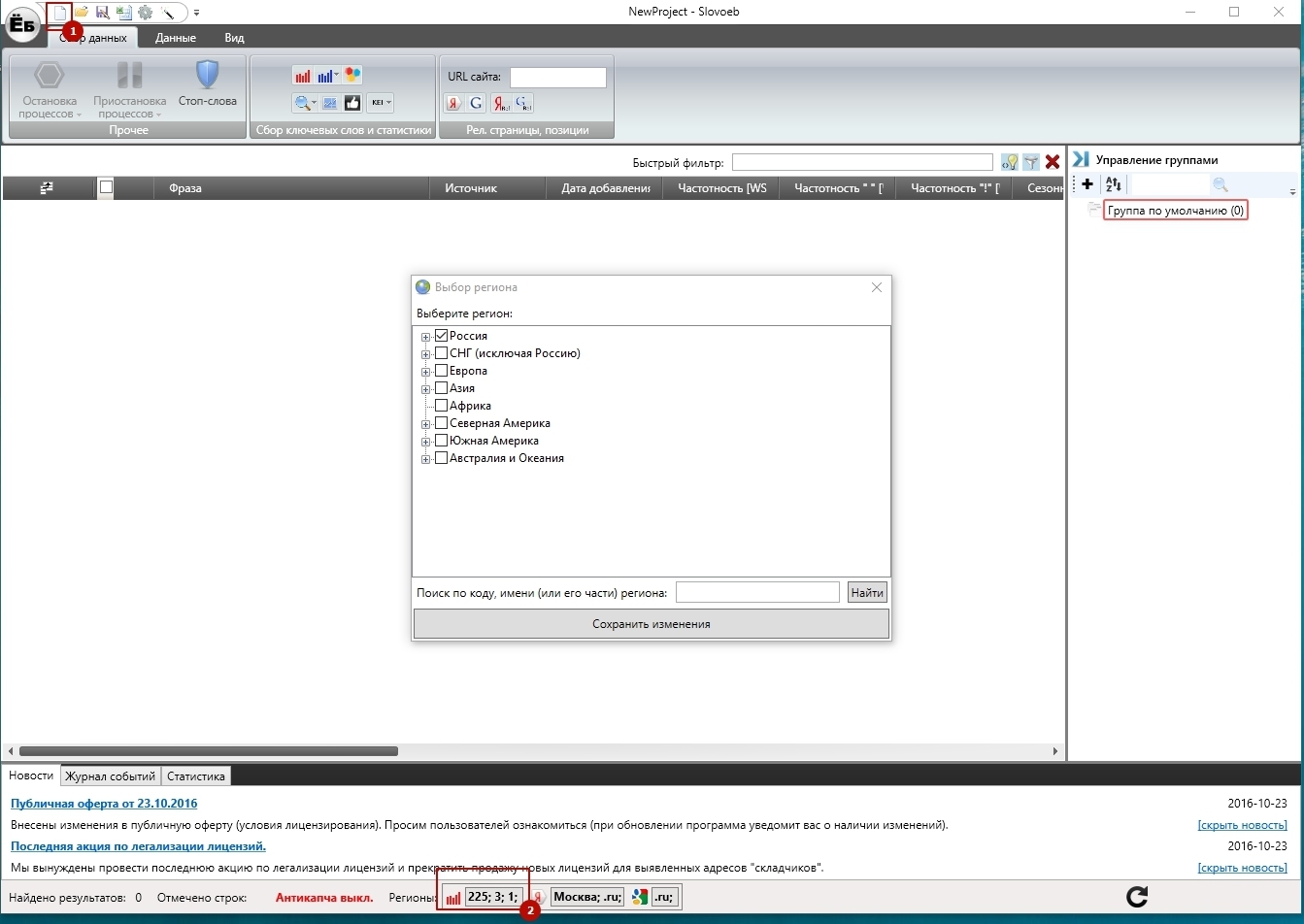This screenshot has width=1304, height=924.
Task: Open the quick access toolbar customize arrow
Action: (196, 13)
